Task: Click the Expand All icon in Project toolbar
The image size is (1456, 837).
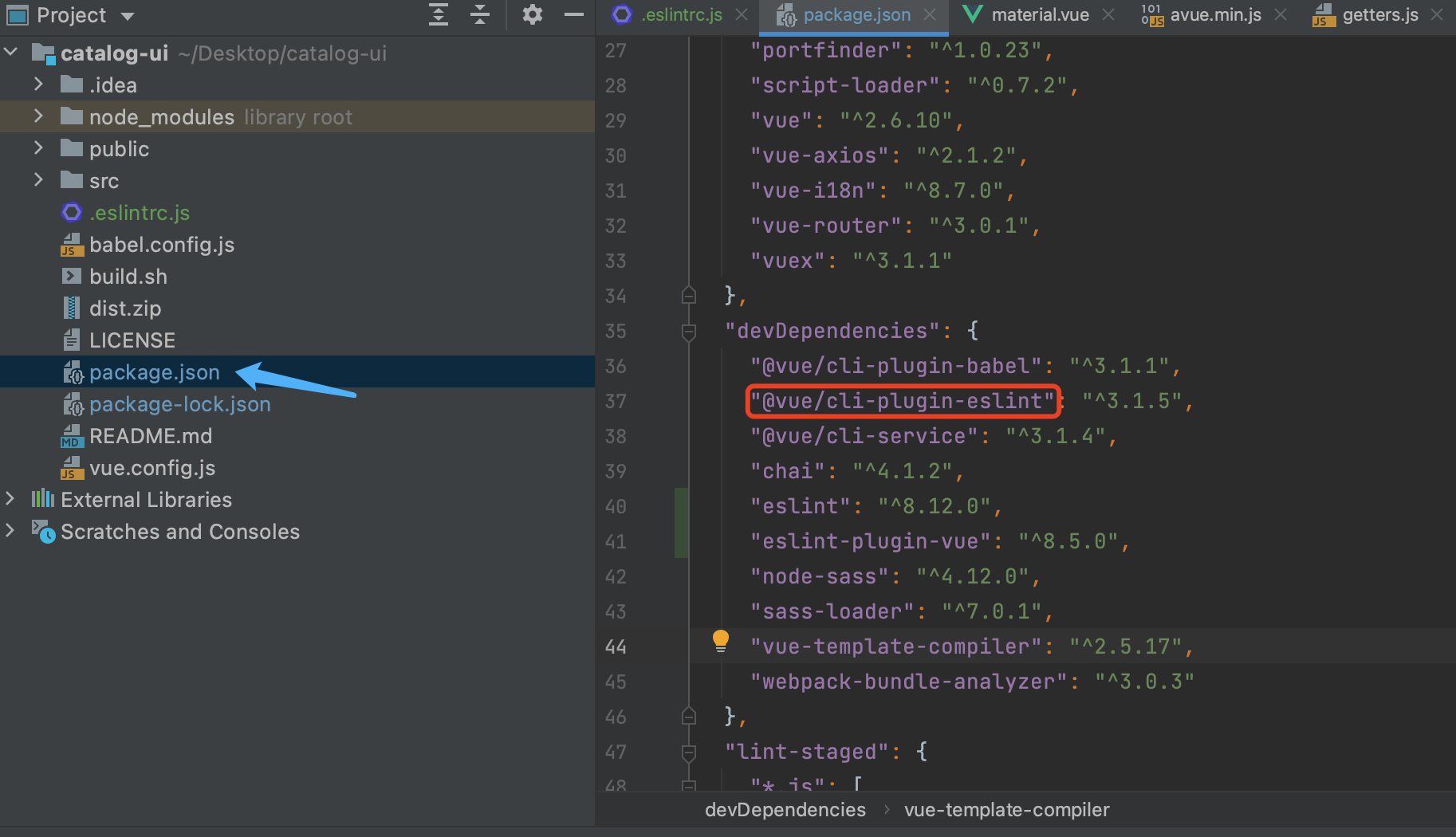Action: tap(438, 14)
